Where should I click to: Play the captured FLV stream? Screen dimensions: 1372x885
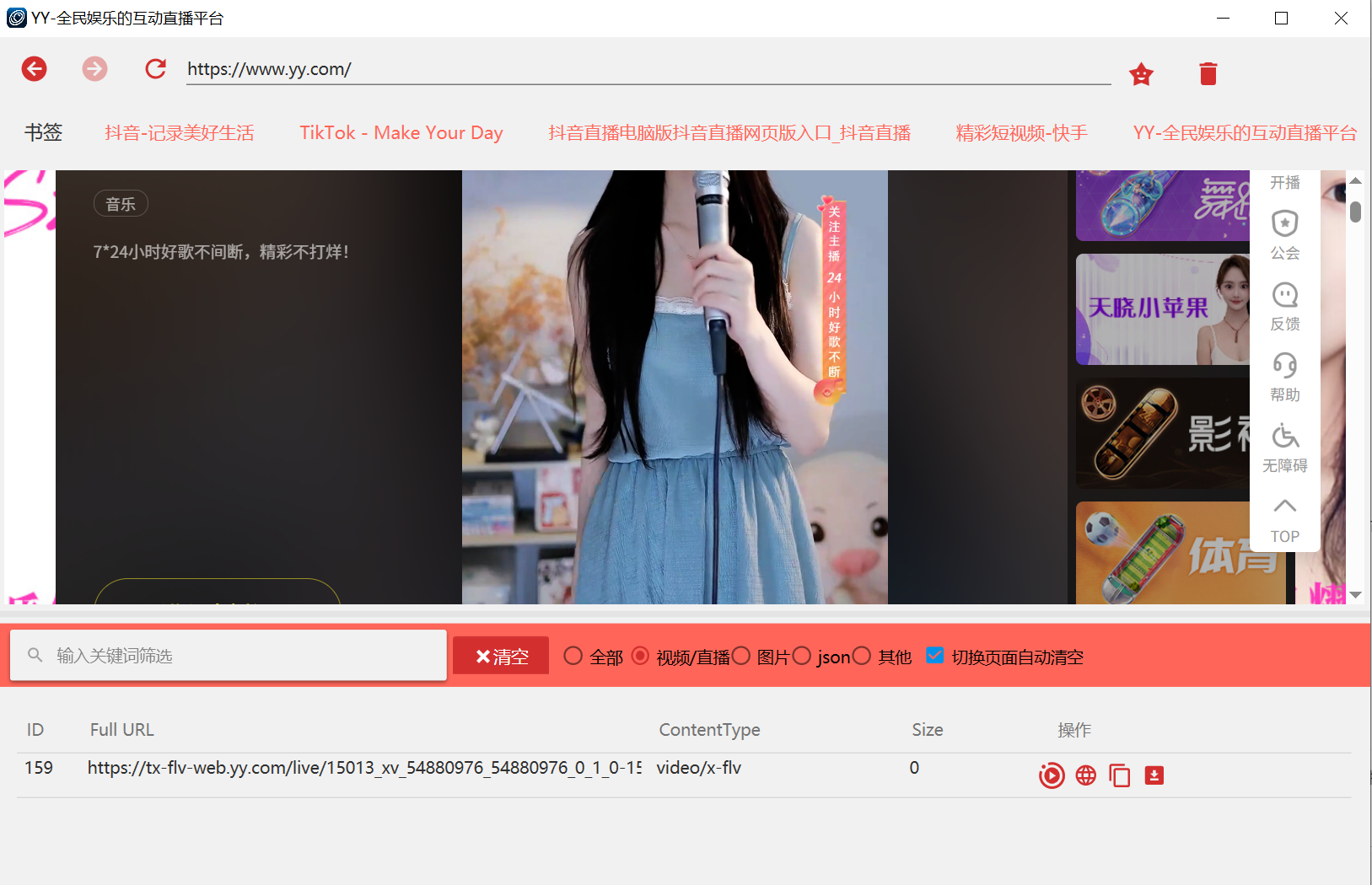[x=1052, y=775]
